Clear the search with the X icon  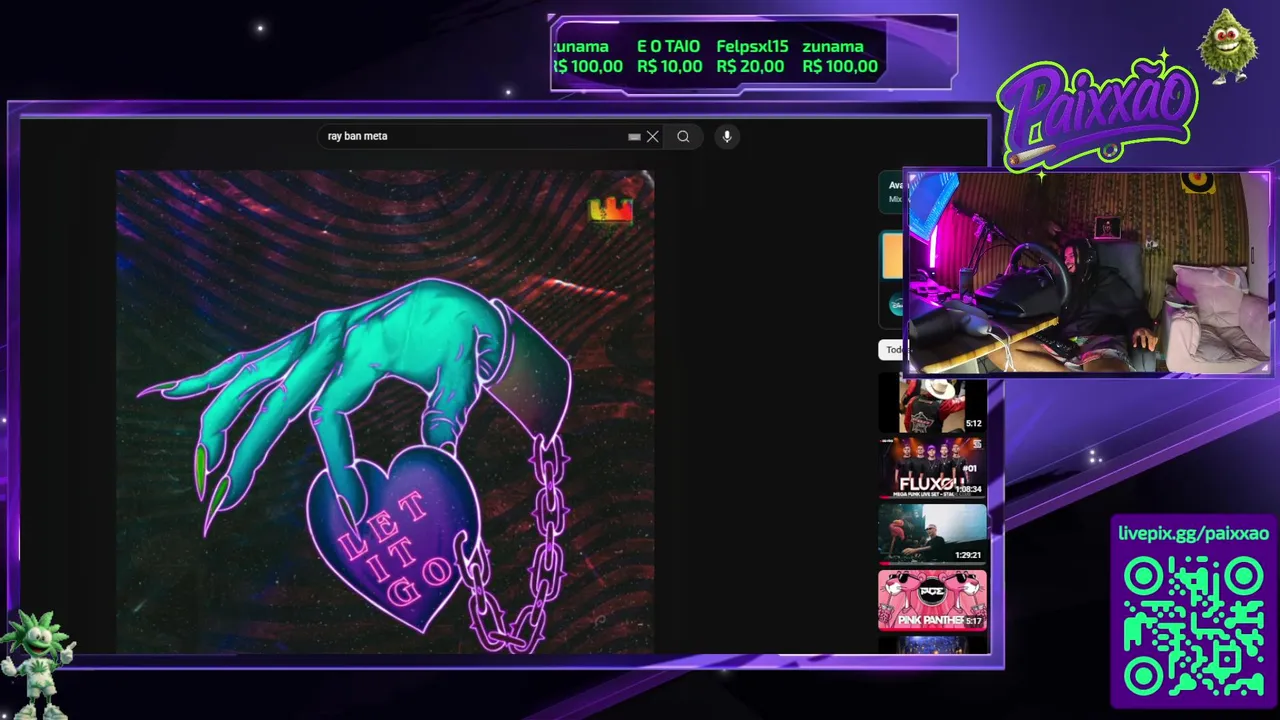tap(652, 137)
